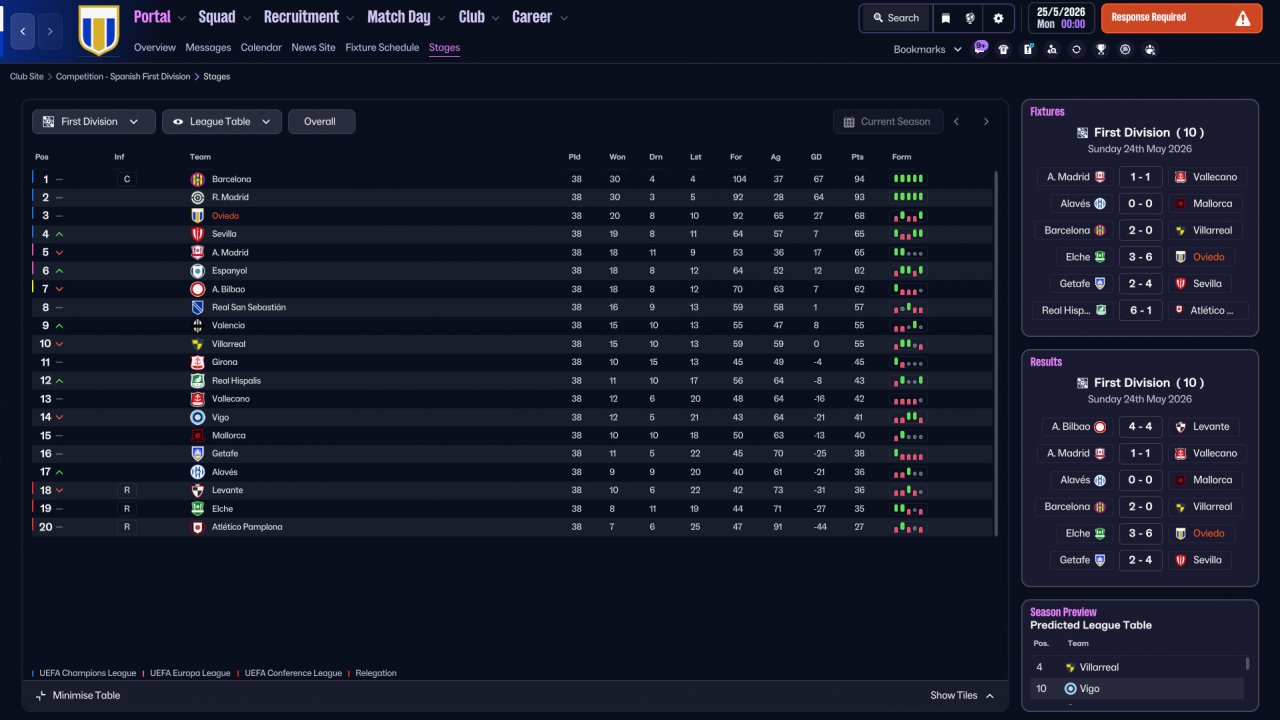Open the player search shortcut icon
This screenshot has width=1280, height=720.
click(1052, 49)
